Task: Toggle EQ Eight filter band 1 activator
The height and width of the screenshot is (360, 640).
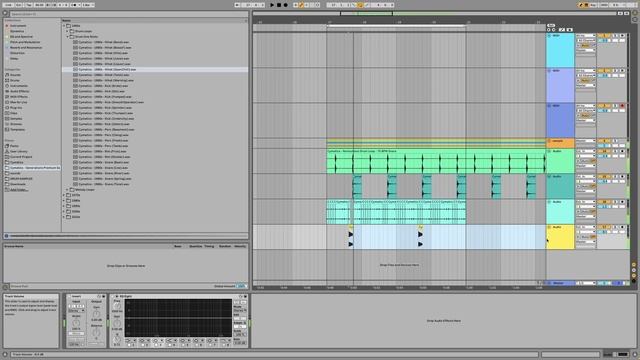Action: (x=129, y=345)
